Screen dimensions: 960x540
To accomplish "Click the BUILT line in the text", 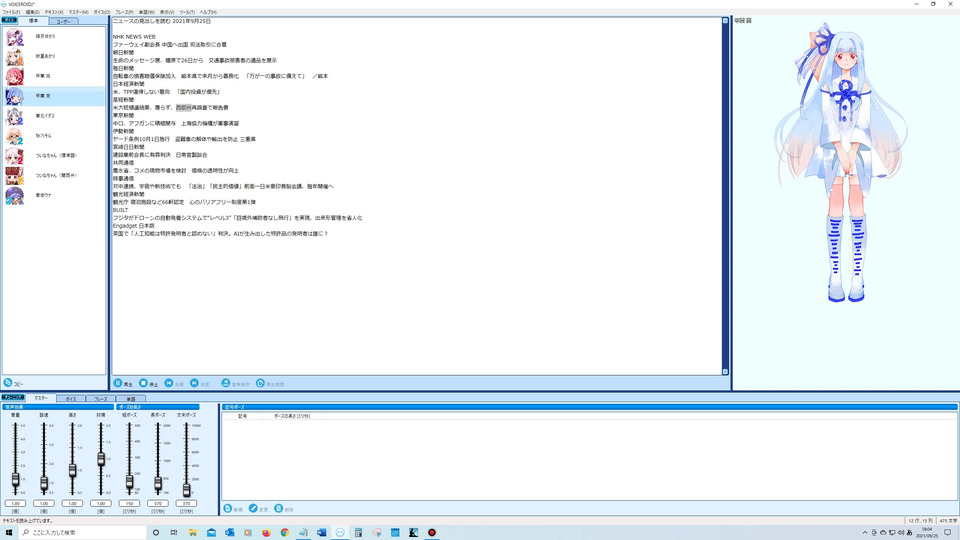I will 121,210.
